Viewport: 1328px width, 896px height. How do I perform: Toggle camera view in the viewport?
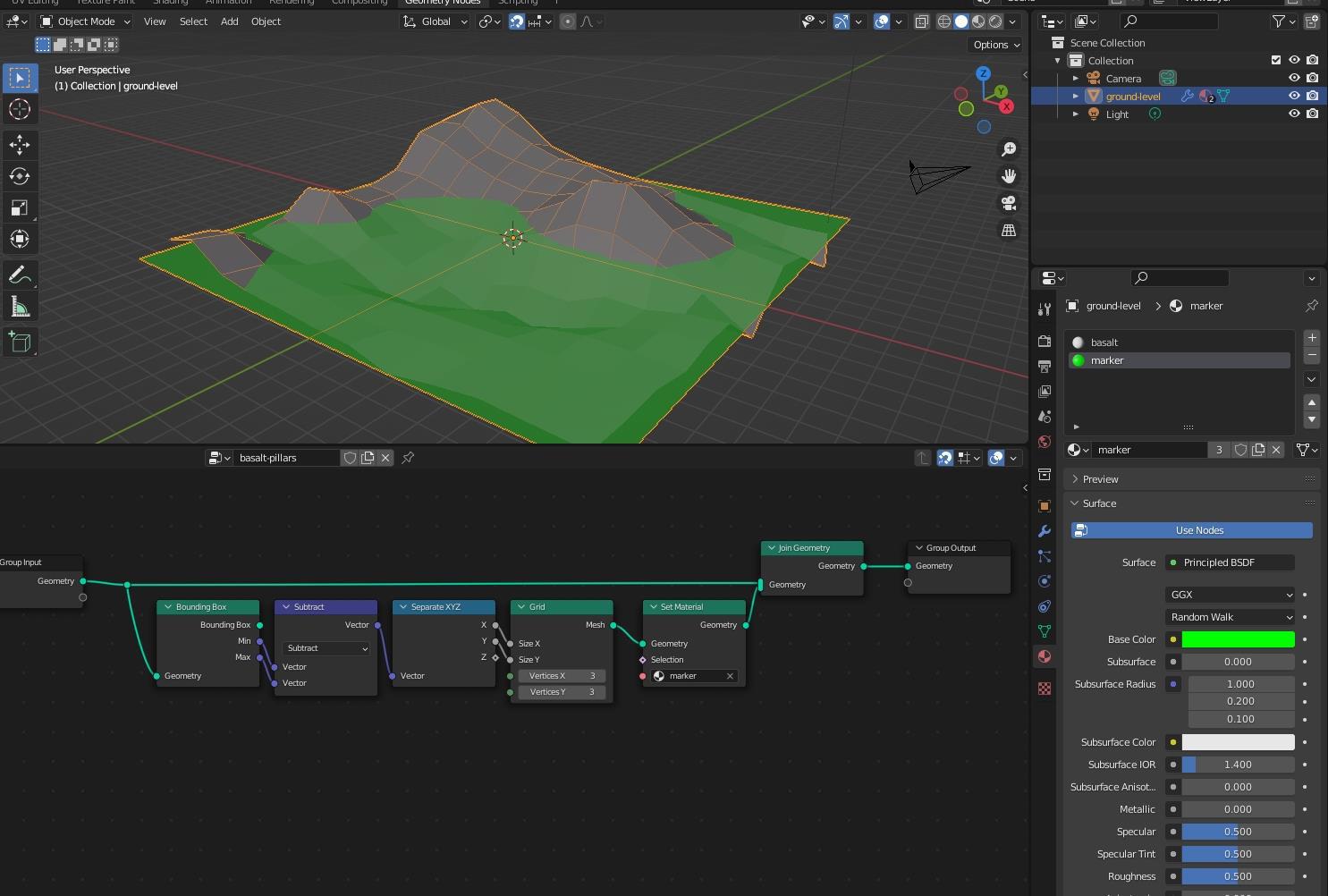[x=1009, y=203]
